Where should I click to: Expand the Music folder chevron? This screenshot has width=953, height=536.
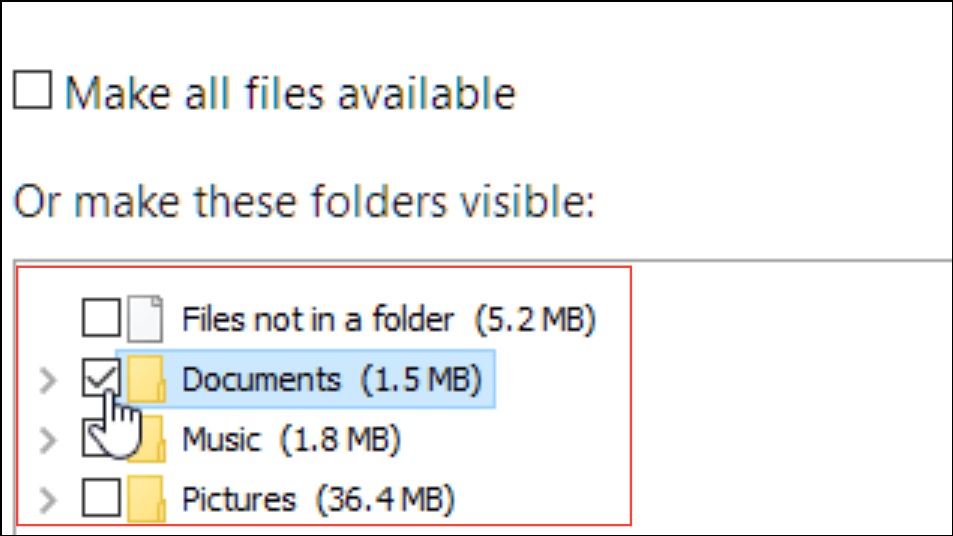(x=48, y=440)
